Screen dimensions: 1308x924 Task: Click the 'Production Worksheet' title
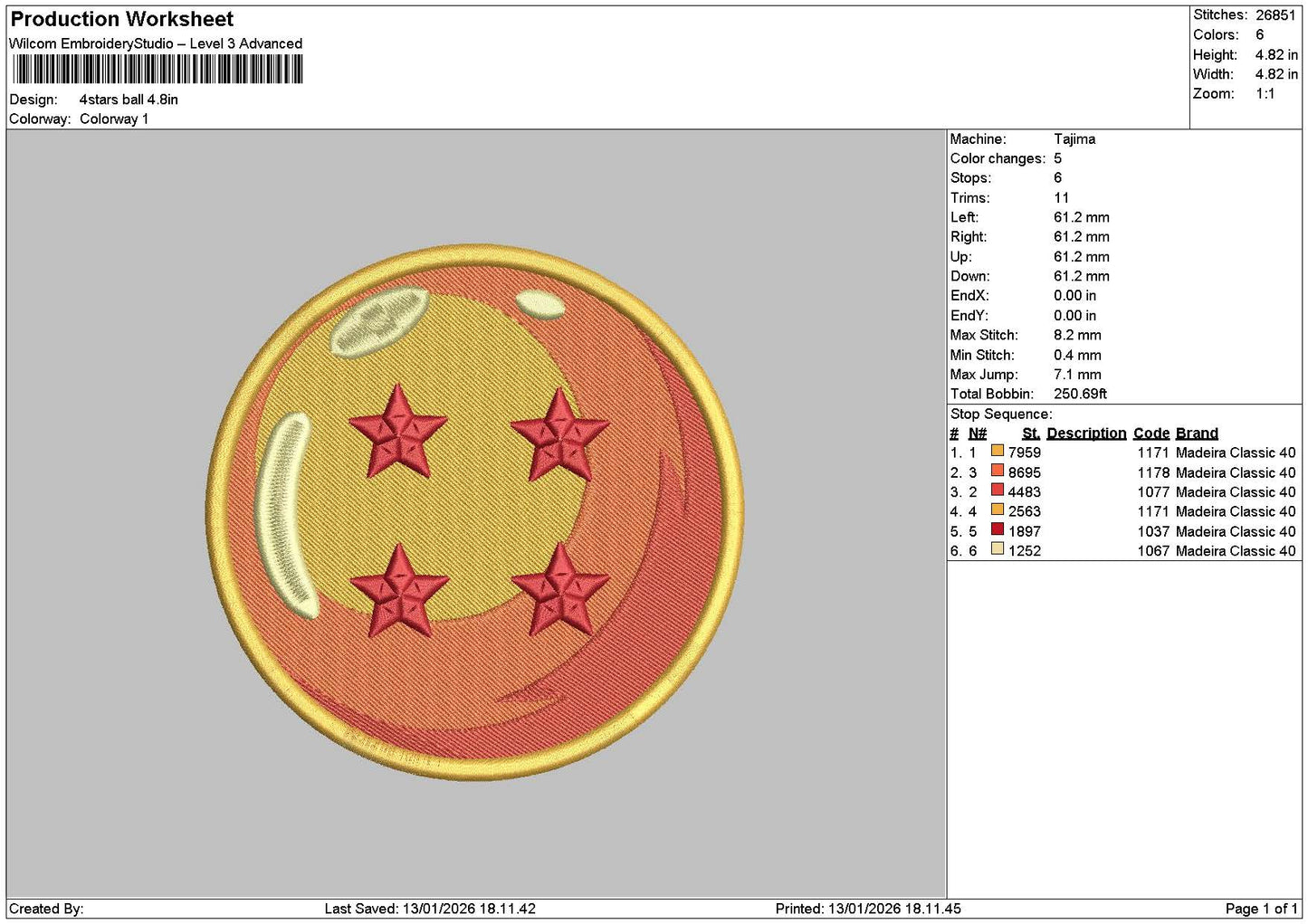[121, 19]
